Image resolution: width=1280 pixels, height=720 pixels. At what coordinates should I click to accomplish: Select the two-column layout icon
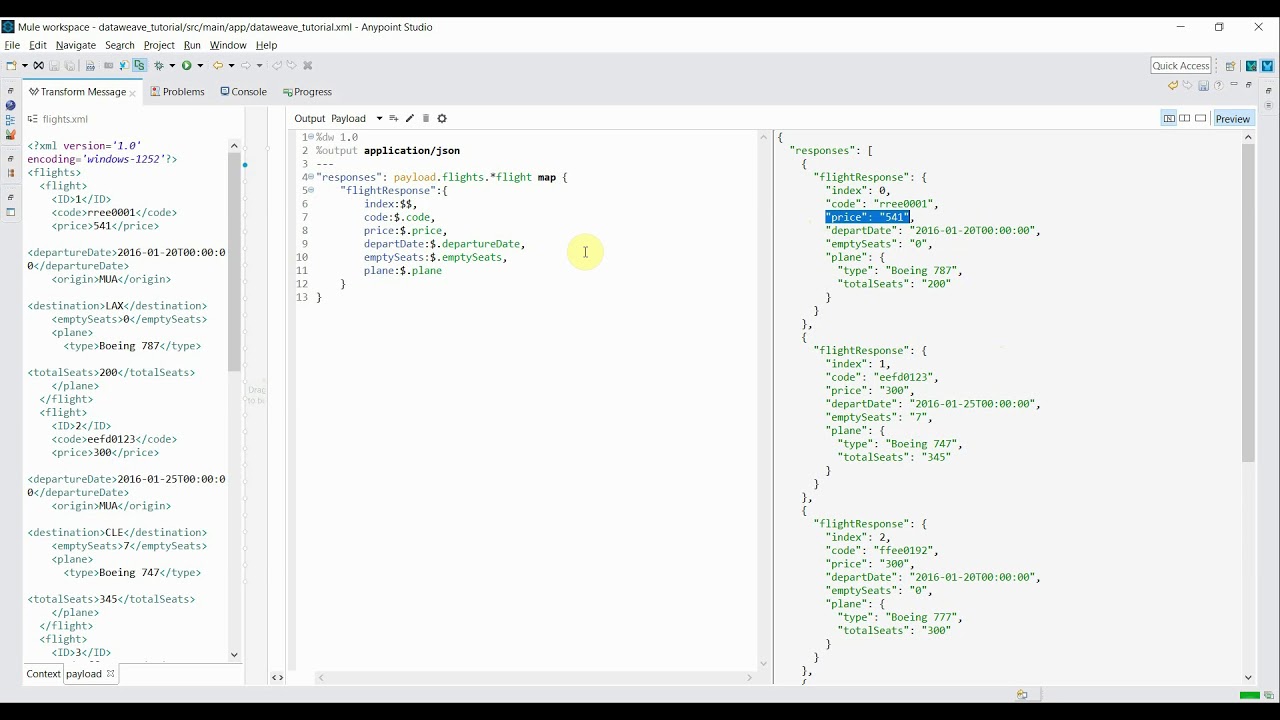[x=1185, y=119]
